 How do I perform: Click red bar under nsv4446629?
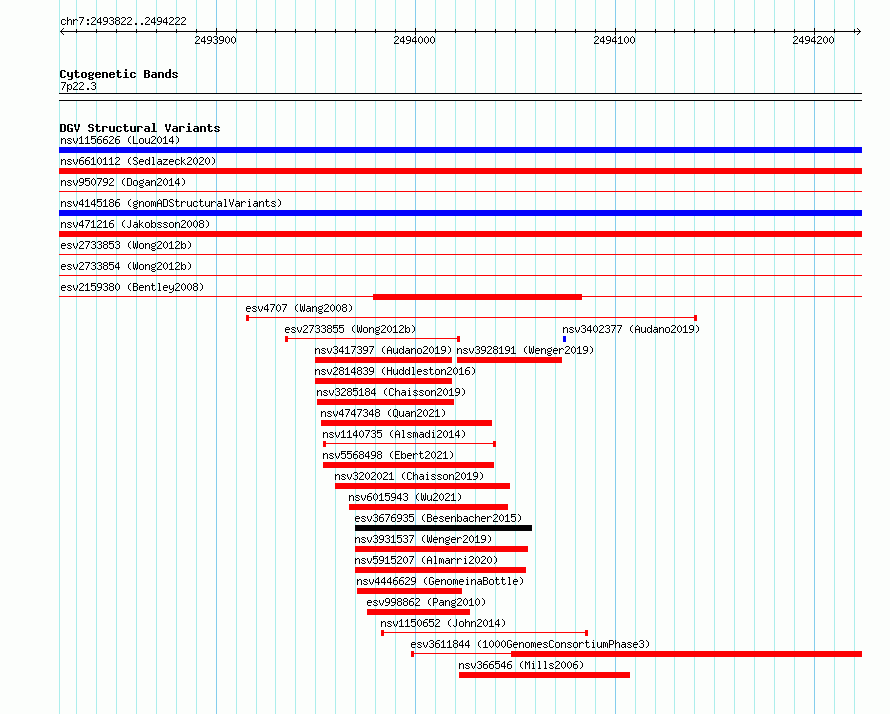[x=409, y=591]
